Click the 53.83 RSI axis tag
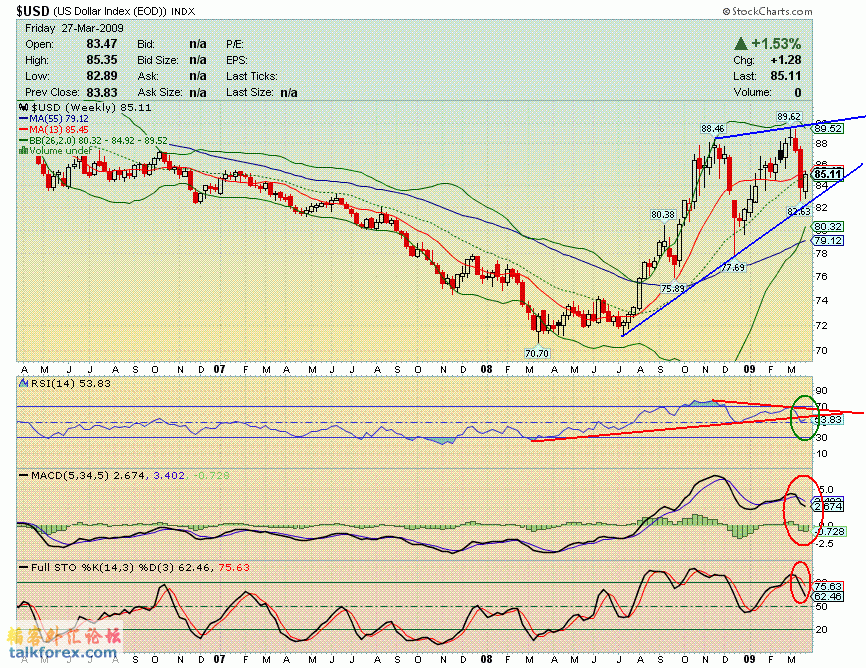866x668 pixels. 828,420
